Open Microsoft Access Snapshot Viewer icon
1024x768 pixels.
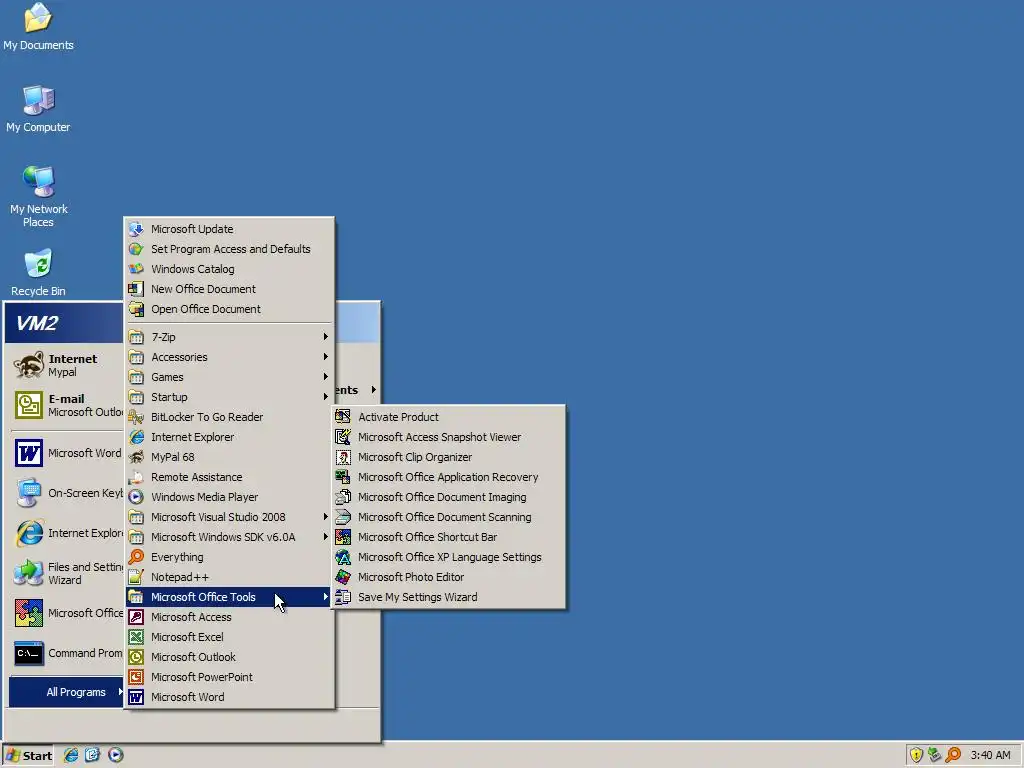tap(343, 437)
